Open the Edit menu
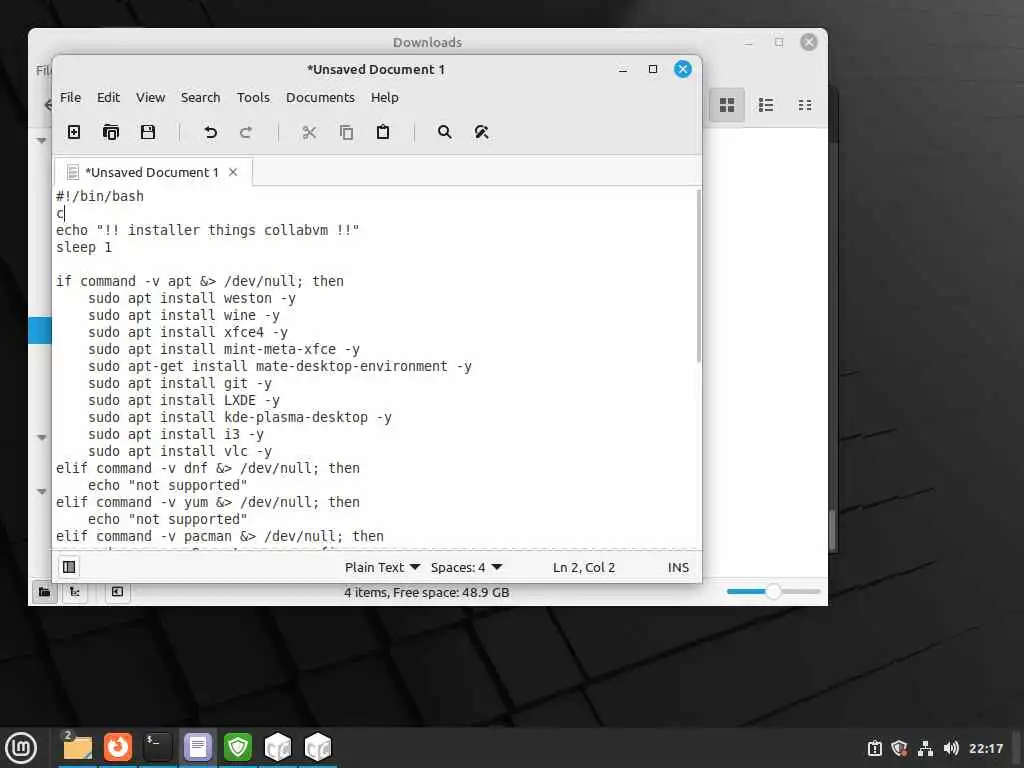The image size is (1024, 768). click(108, 97)
